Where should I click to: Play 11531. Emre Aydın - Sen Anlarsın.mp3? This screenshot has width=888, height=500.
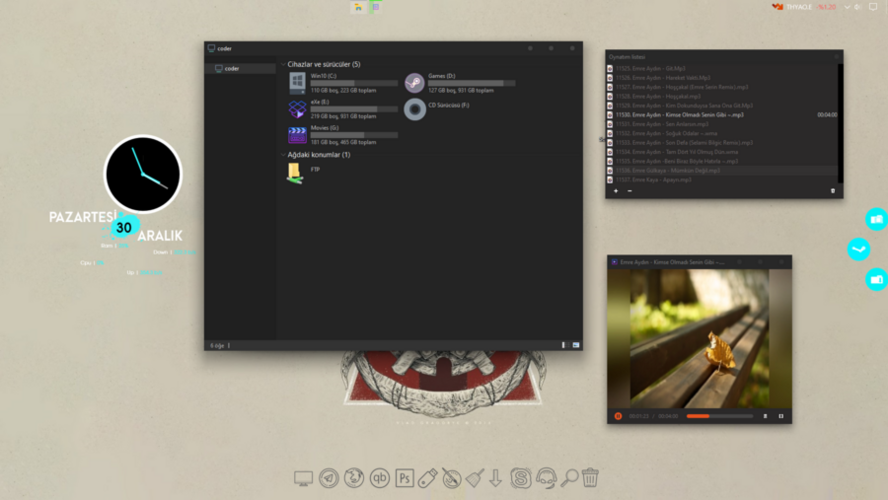(x=722, y=124)
